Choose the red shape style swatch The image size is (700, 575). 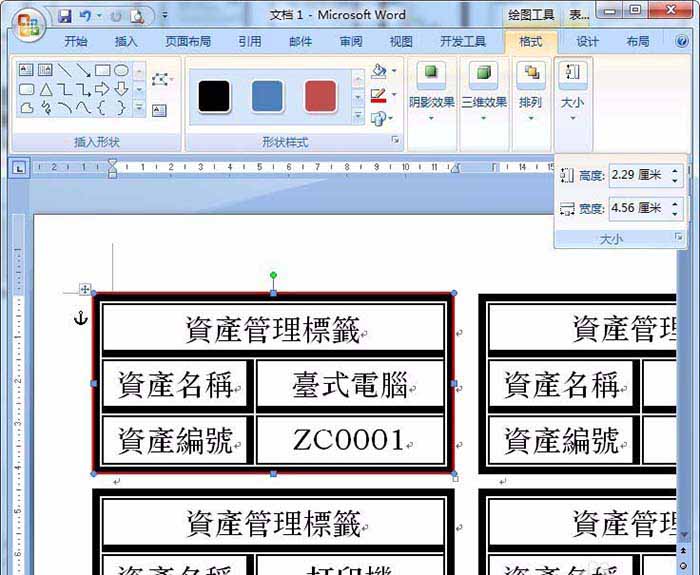320,96
